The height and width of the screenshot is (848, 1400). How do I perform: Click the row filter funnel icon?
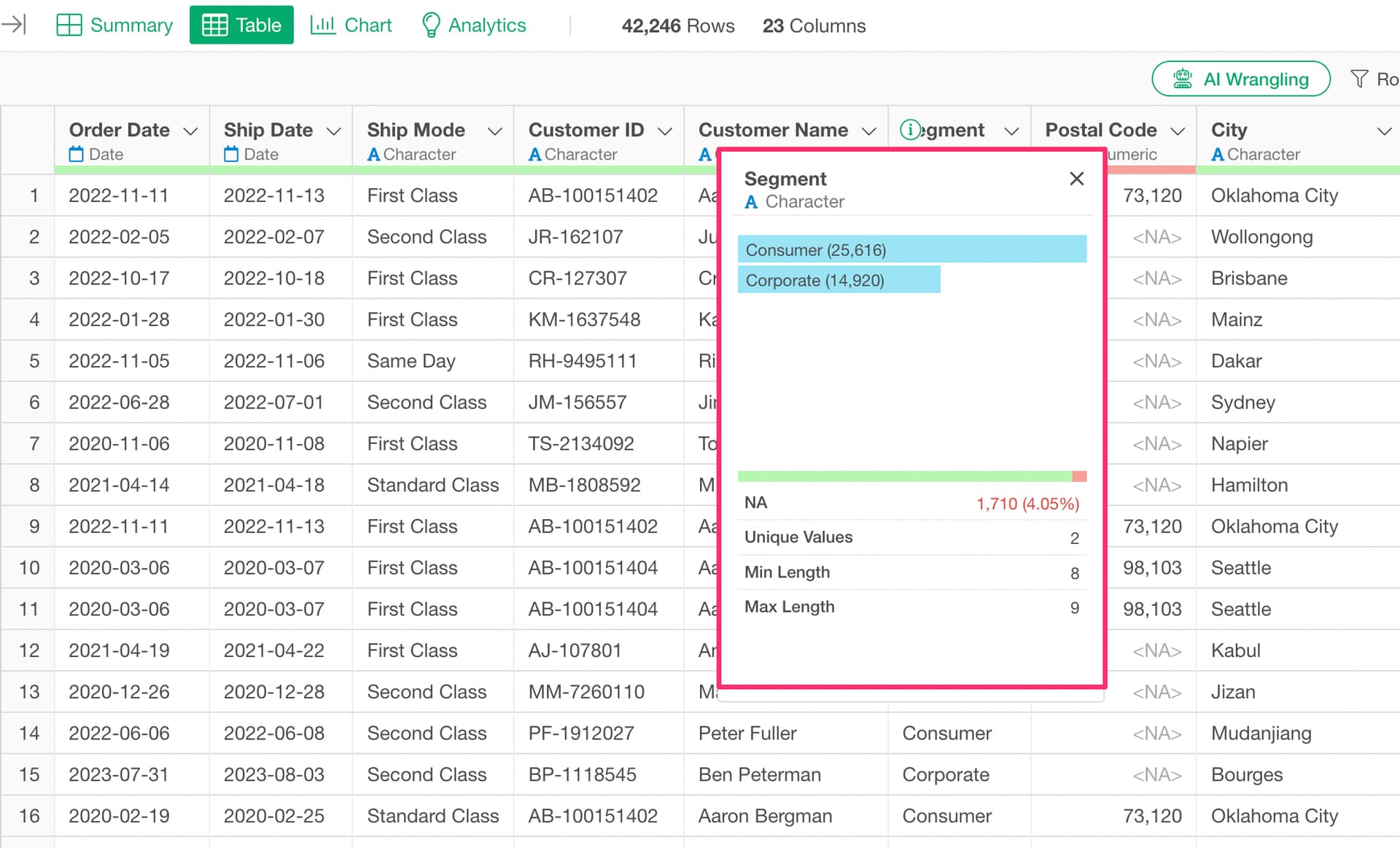[x=1359, y=79]
